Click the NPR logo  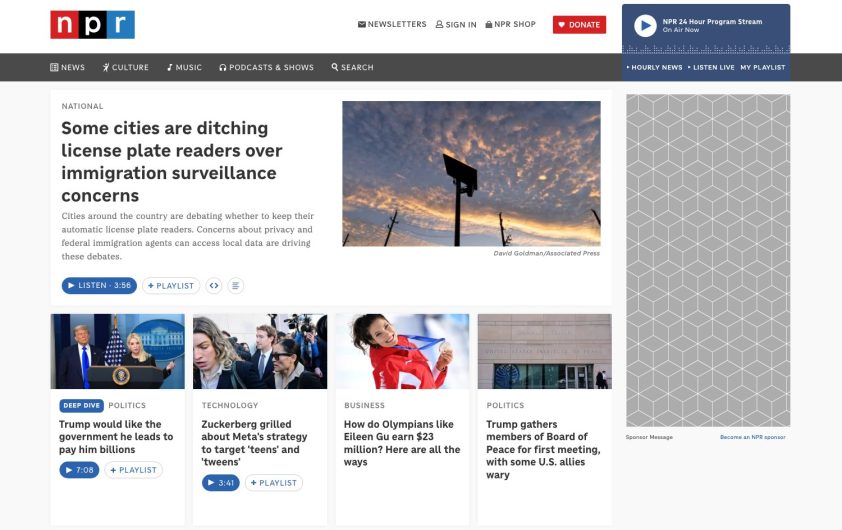point(92,25)
